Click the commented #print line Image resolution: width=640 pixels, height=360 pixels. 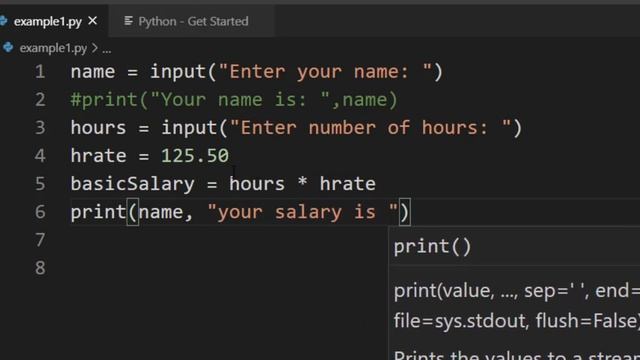234,100
